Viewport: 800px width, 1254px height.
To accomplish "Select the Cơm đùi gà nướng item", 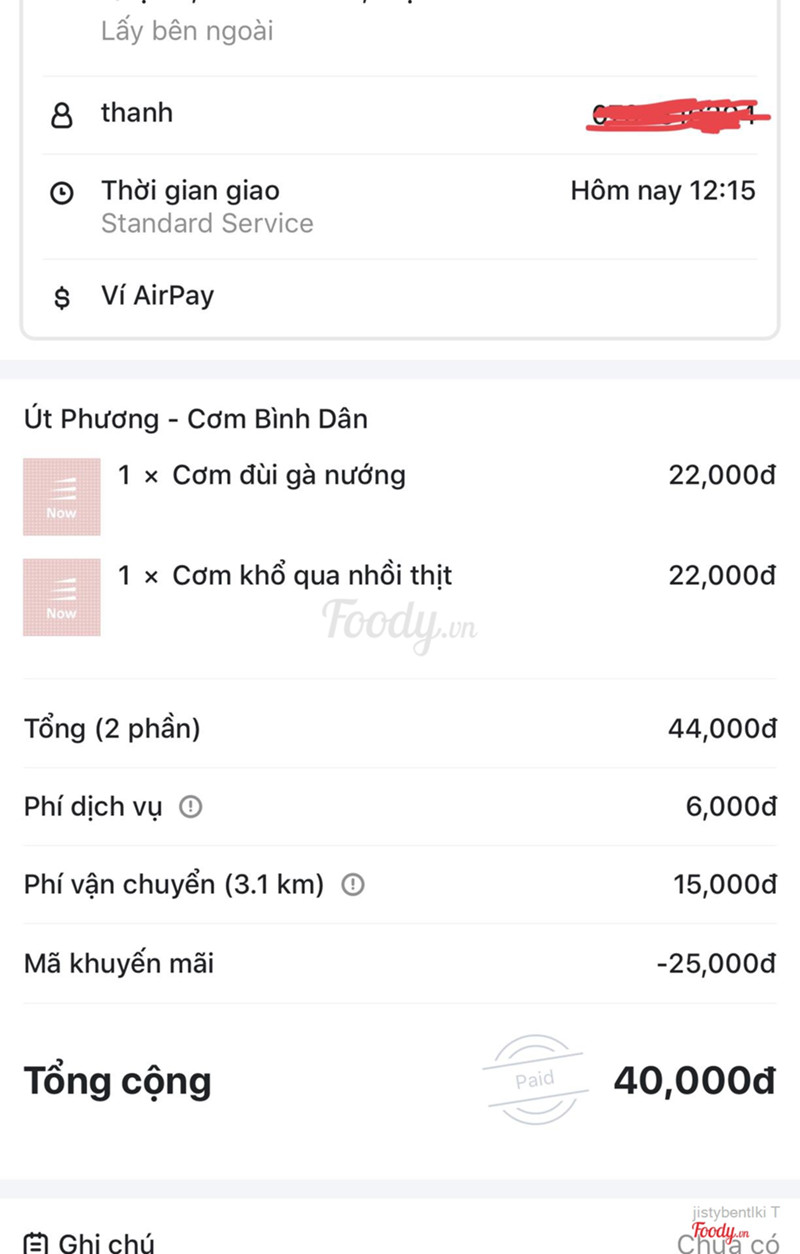I will (289, 475).
